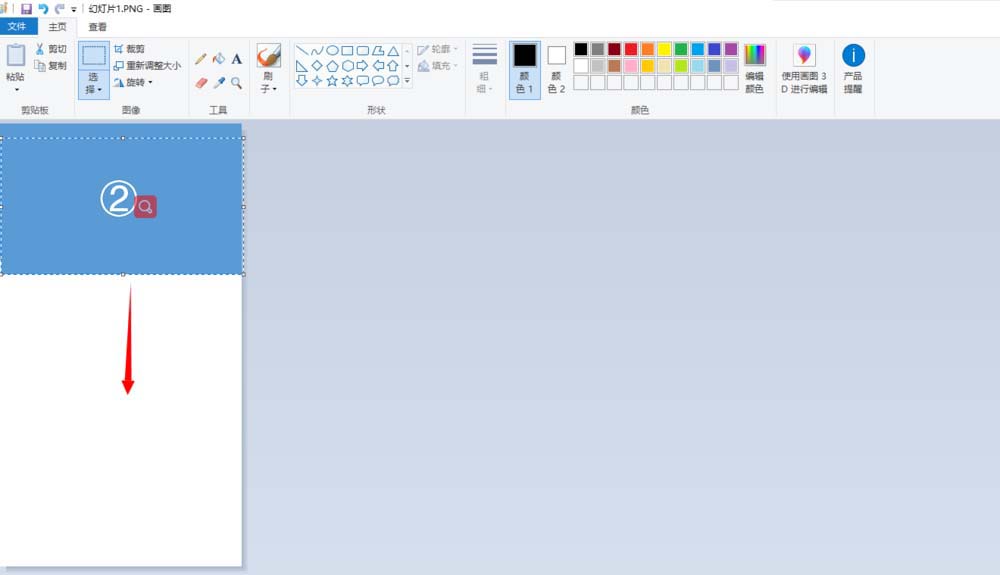
Task: Choose the Six-point star shape
Action: coord(348,80)
